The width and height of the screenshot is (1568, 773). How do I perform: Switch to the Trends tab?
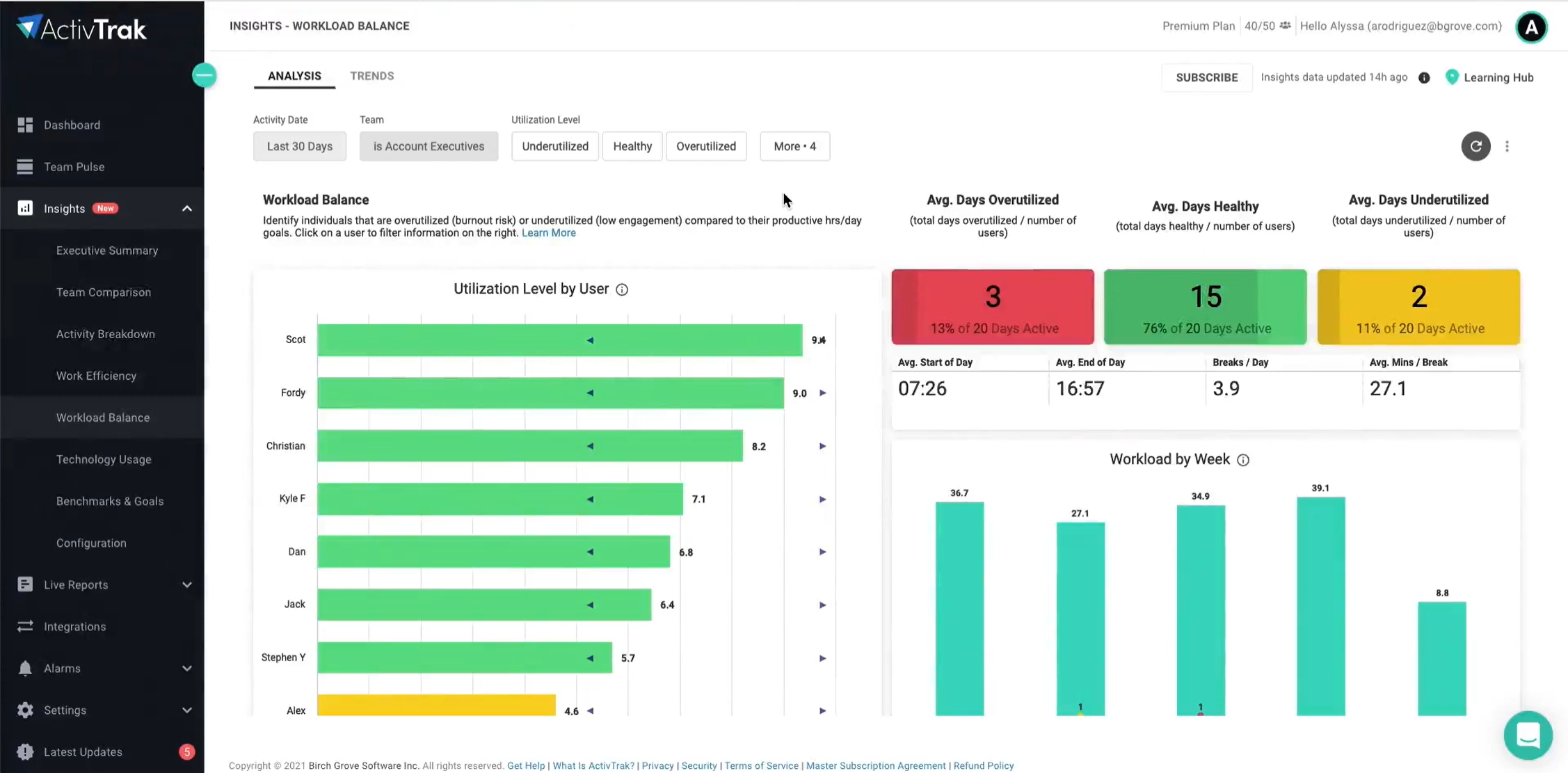tap(371, 76)
